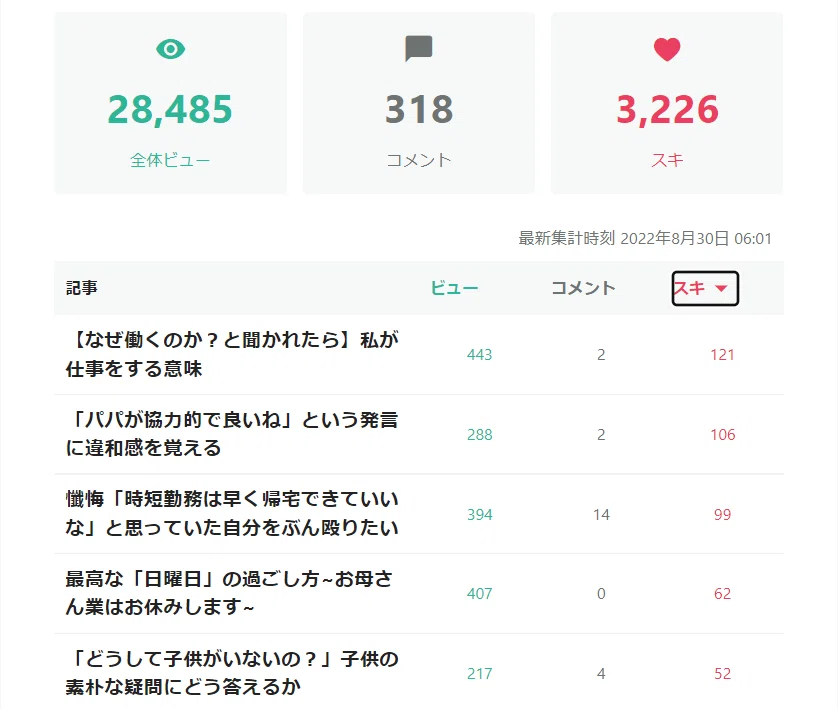Open article 「どうして子供がいないの?」
The height and width of the screenshot is (709, 838).
(x=232, y=673)
